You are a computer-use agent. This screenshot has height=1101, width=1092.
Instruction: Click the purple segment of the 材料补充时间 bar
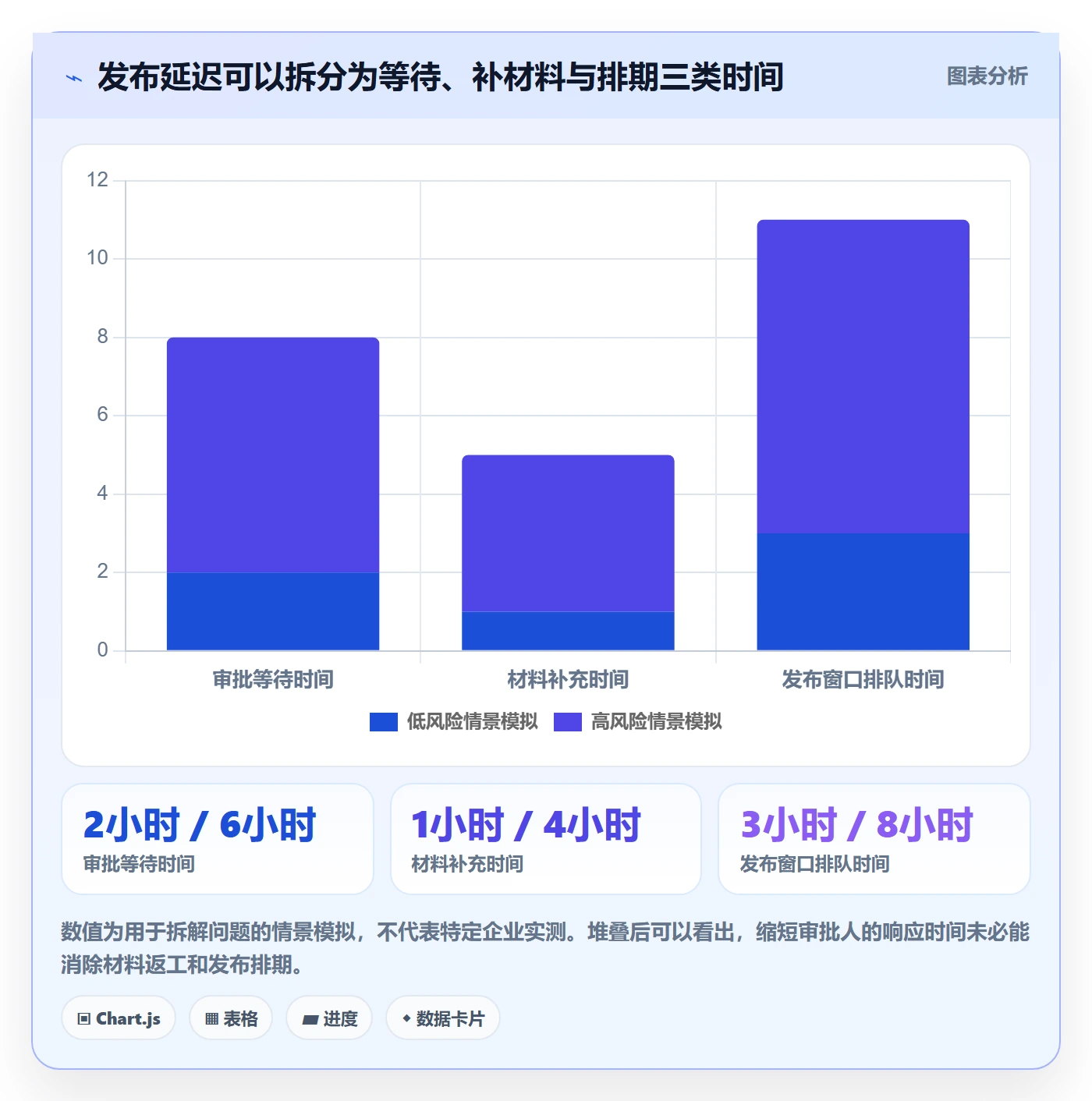point(568,533)
